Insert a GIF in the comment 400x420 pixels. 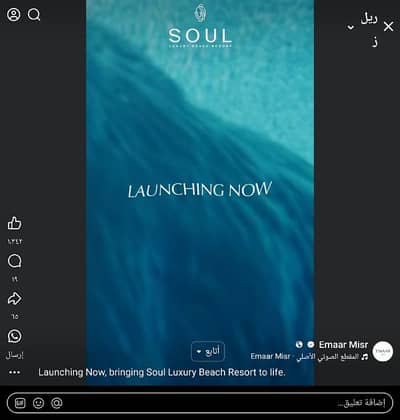[20, 403]
